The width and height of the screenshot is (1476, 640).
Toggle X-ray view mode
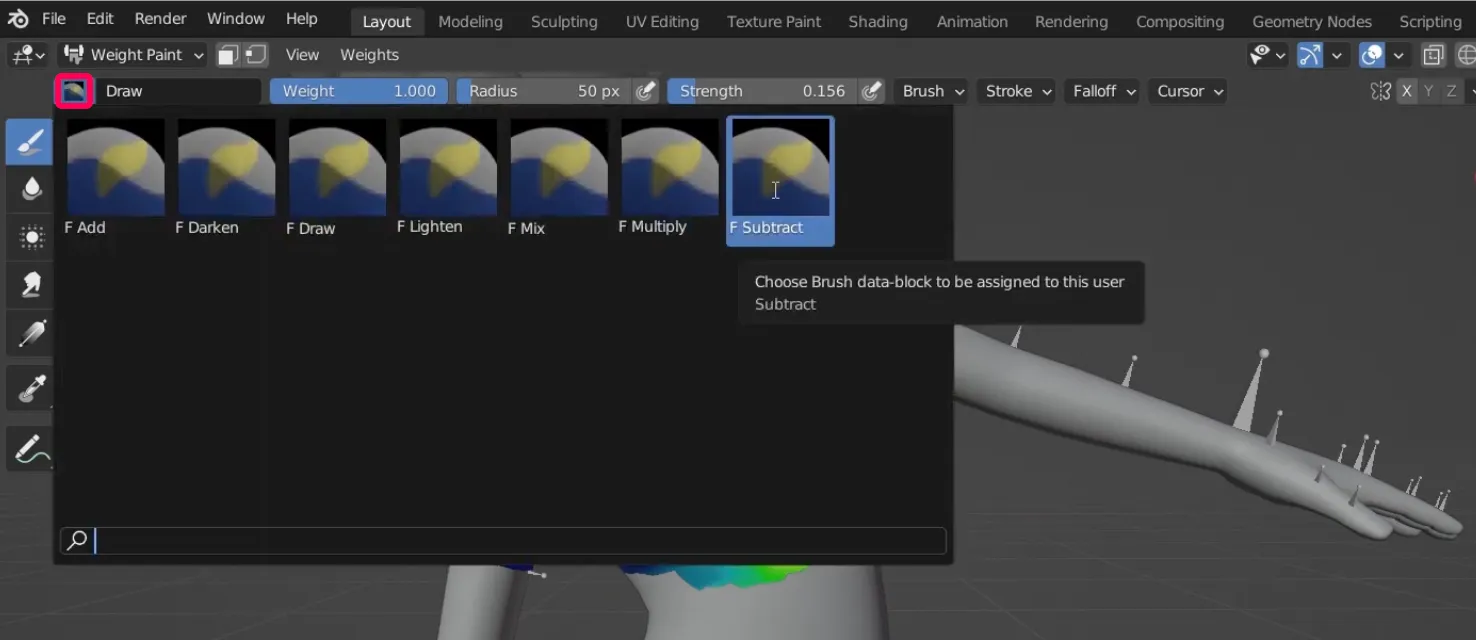(x=1434, y=55)
